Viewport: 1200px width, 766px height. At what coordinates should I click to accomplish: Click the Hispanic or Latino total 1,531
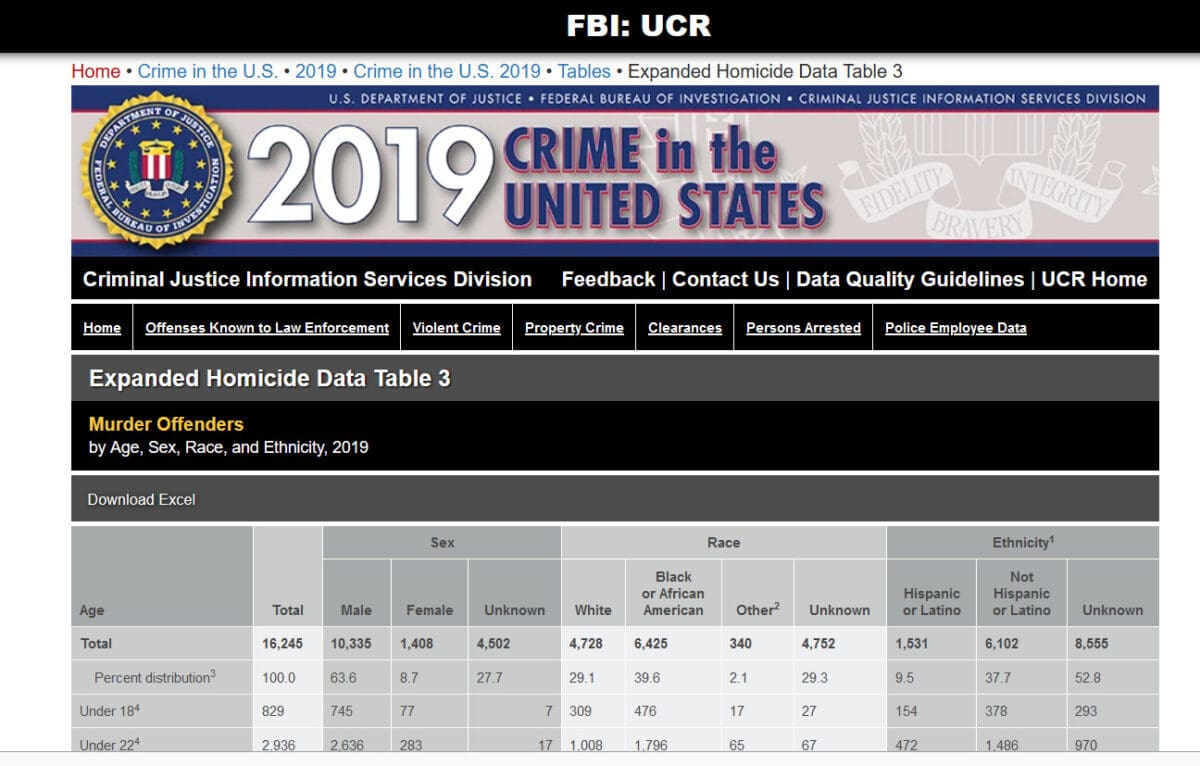coord(913,644)
